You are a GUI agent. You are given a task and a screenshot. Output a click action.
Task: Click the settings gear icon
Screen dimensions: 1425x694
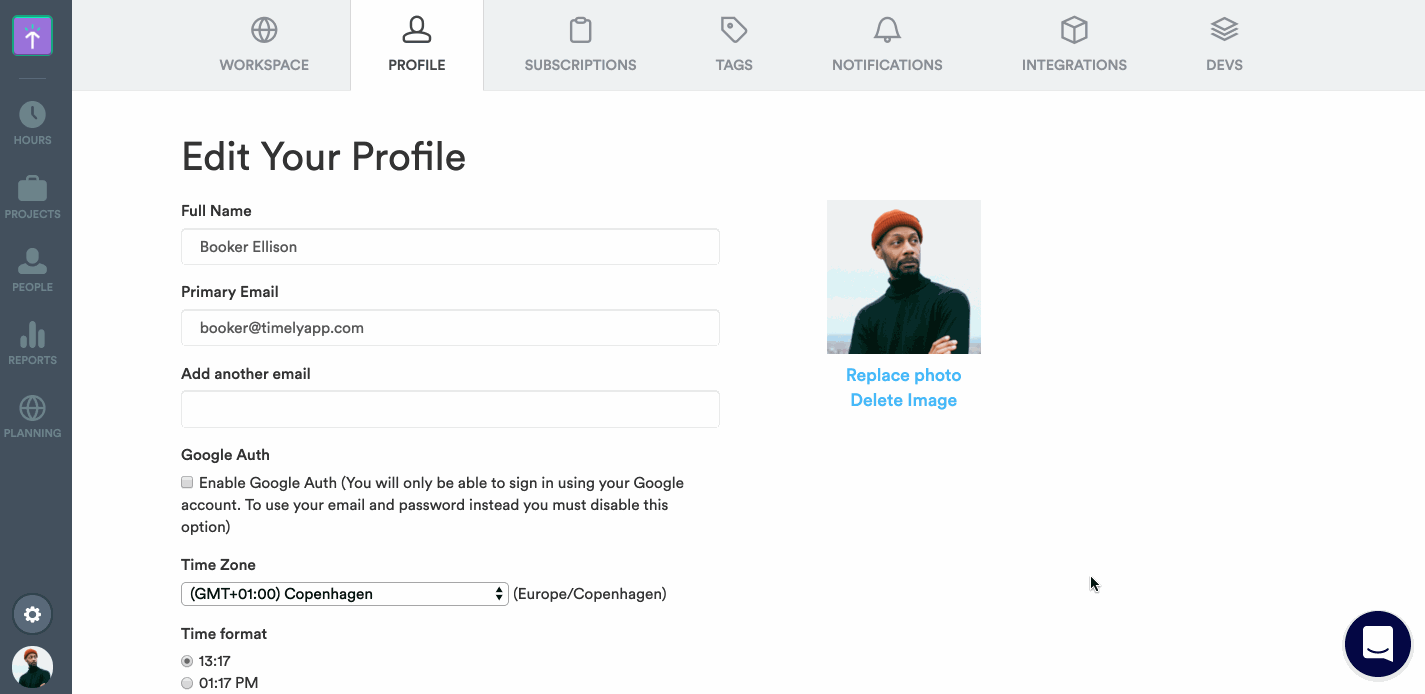click(x=32, y=614)
